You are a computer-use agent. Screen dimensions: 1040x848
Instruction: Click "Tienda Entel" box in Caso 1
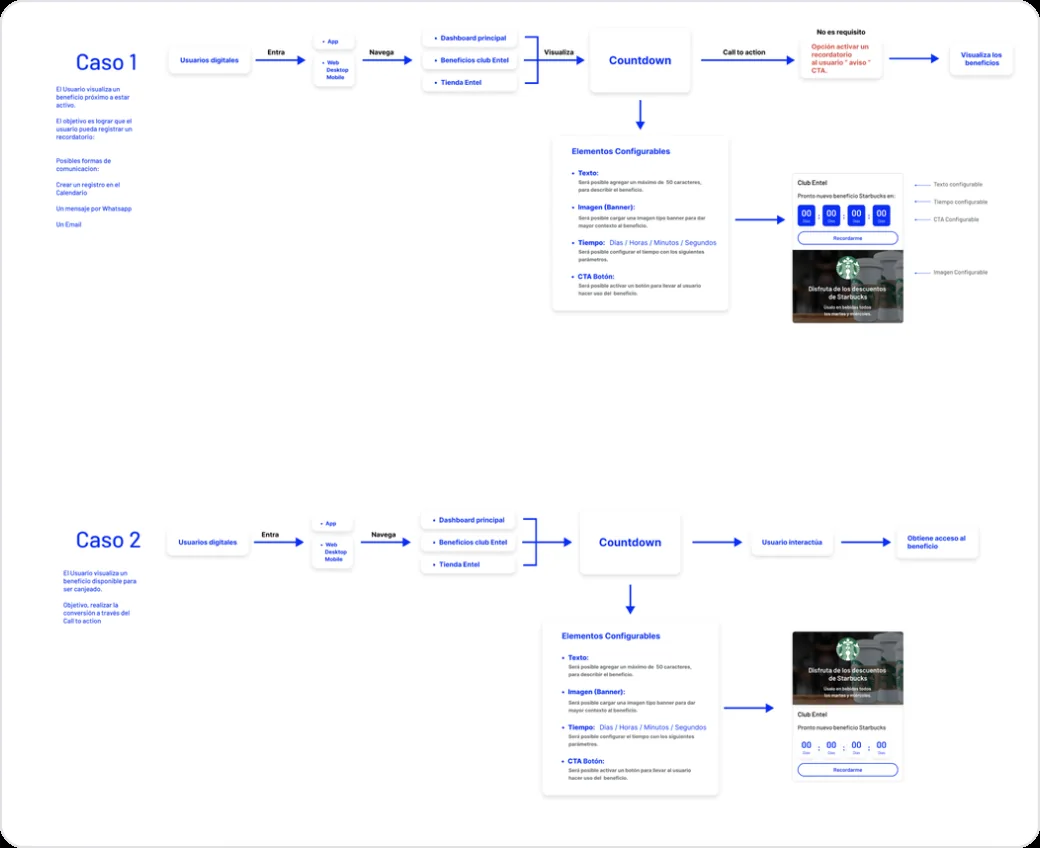click(470, 83)
